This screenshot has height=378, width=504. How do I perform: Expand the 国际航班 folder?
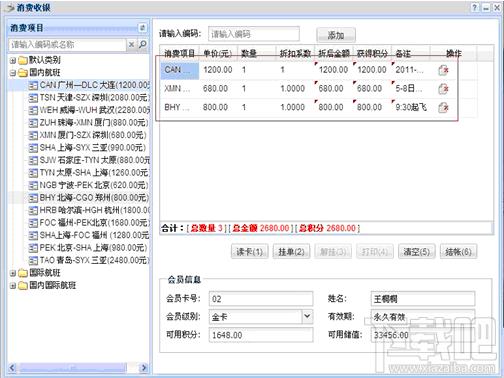coord(13,273)
